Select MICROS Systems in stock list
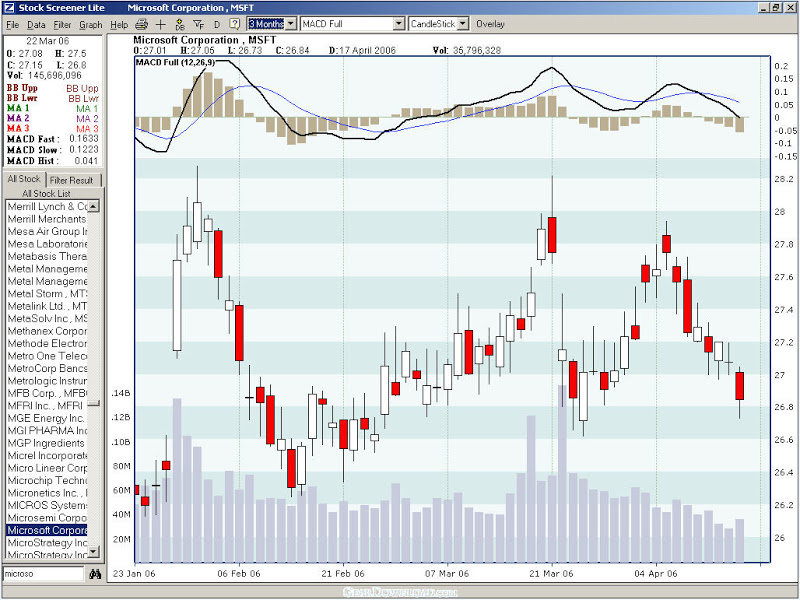 click(47, 505)
